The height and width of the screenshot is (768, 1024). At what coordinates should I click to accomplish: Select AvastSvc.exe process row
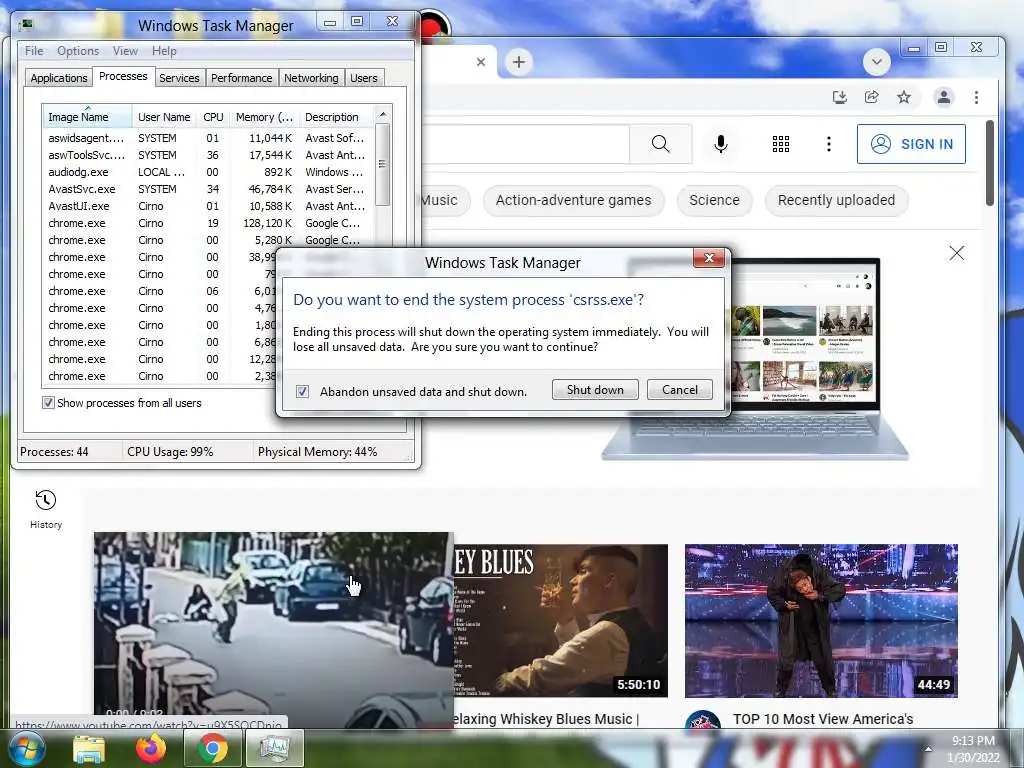tap(209, 189)
